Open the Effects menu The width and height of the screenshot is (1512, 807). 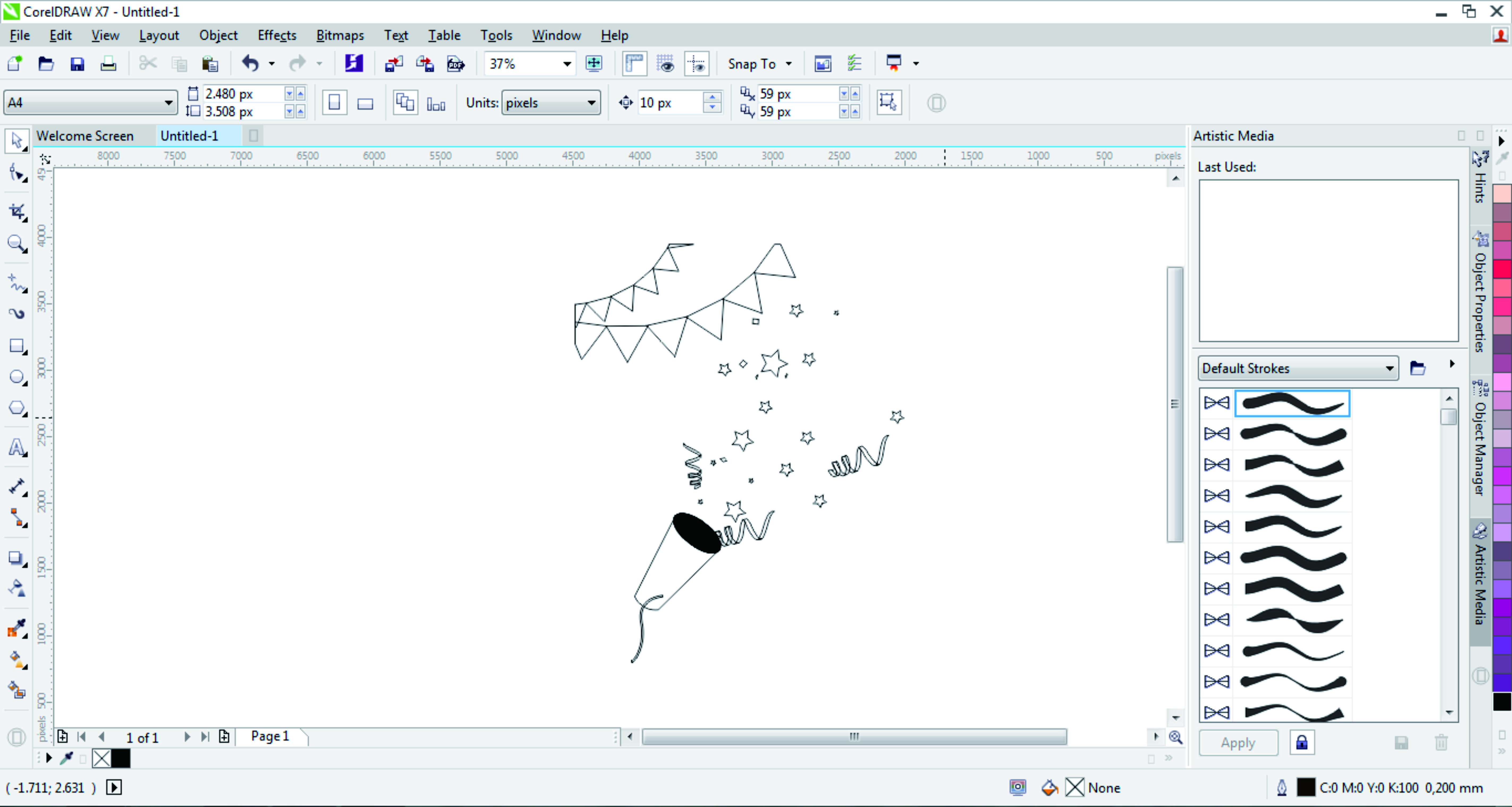[x=277, y=35]
